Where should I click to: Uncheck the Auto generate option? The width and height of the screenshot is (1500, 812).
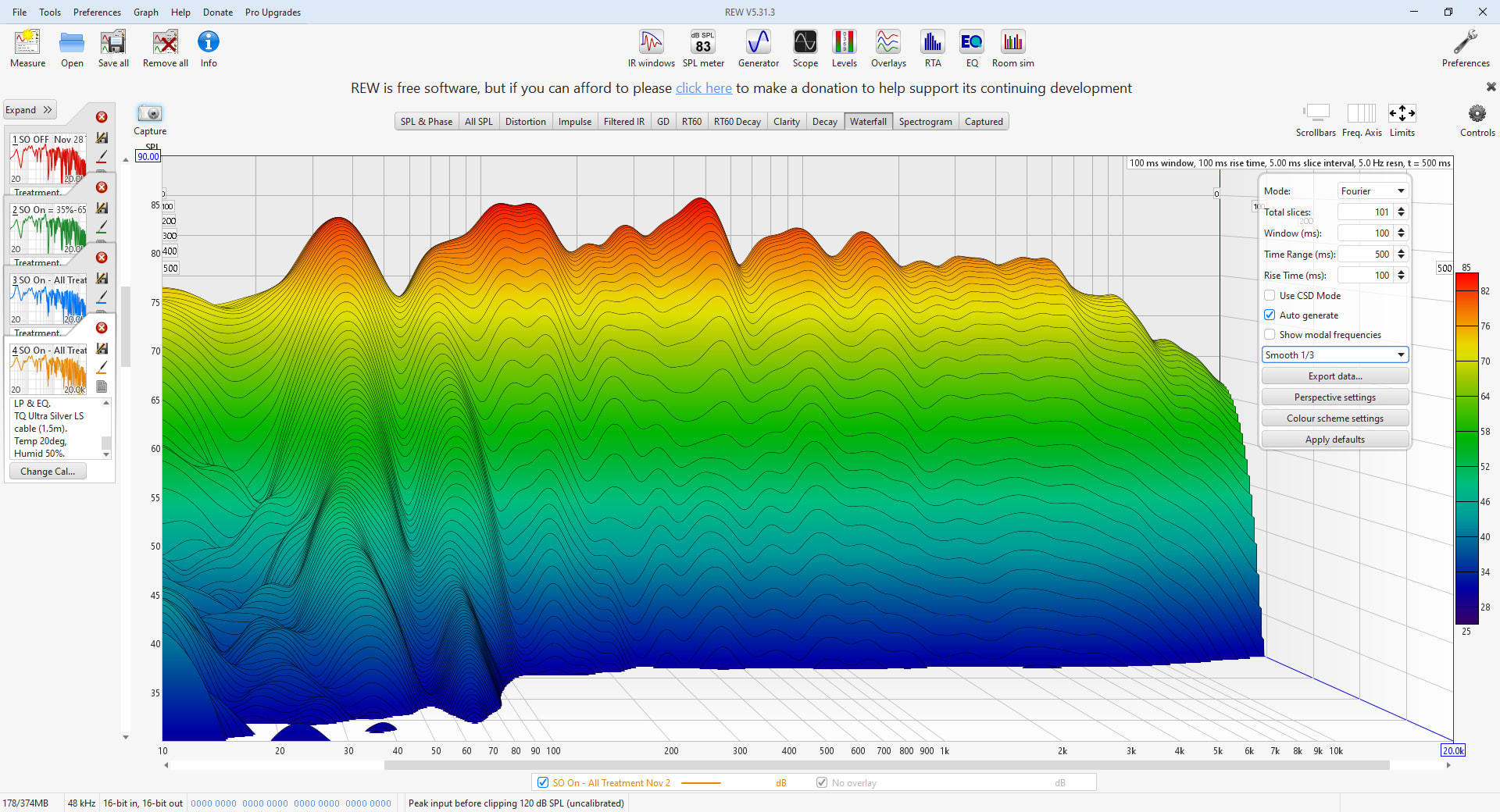1270,315
